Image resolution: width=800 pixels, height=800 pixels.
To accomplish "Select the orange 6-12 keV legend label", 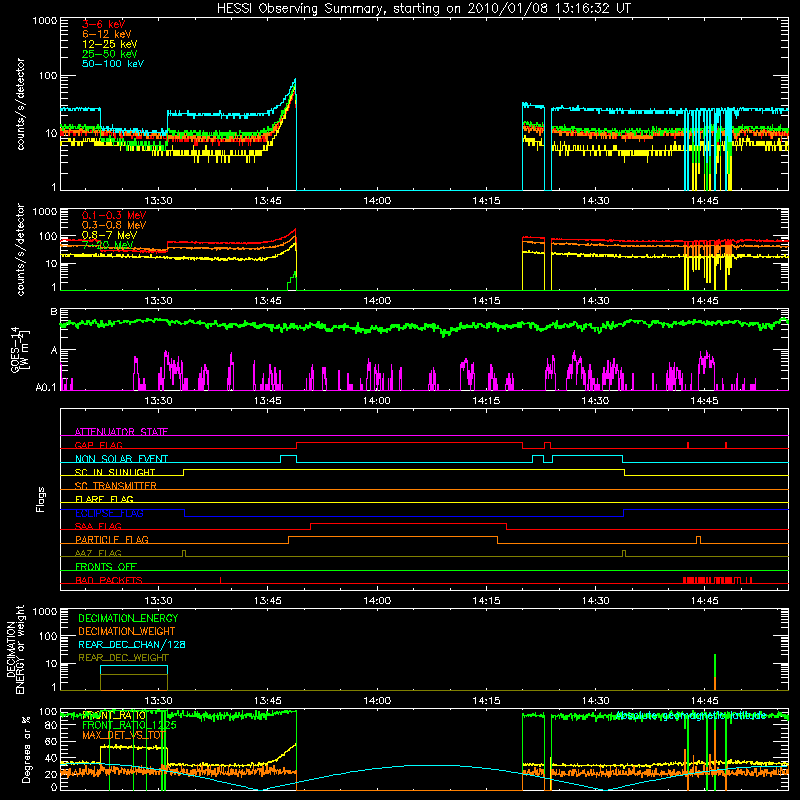I will coord(107,34).
